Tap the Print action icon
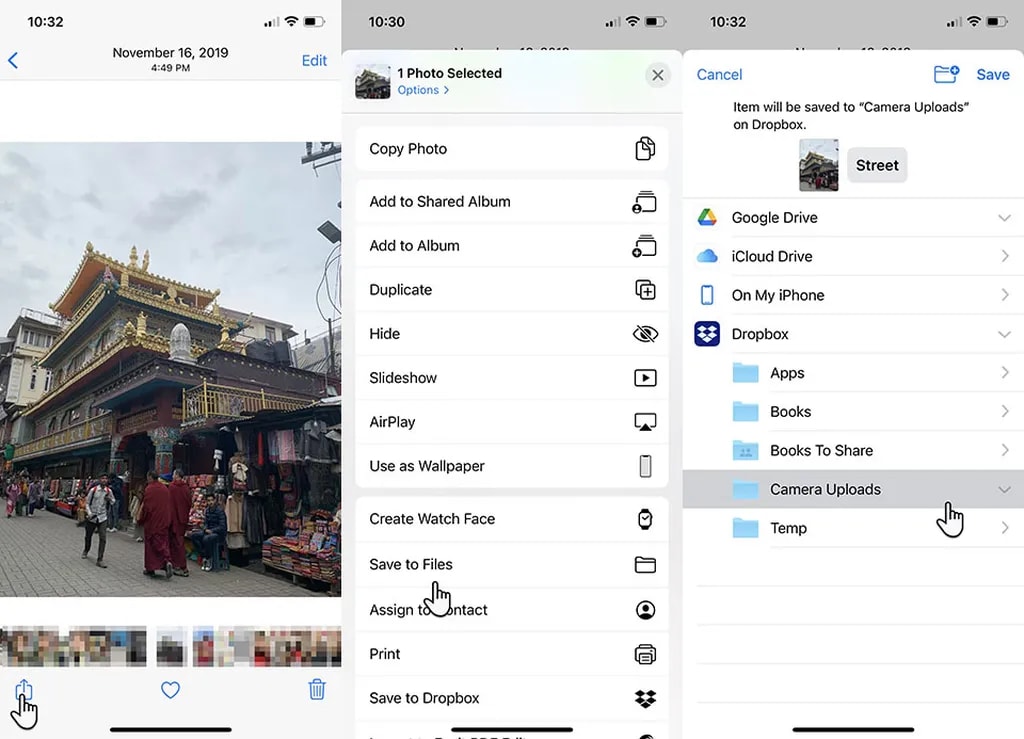 point(645,654)
